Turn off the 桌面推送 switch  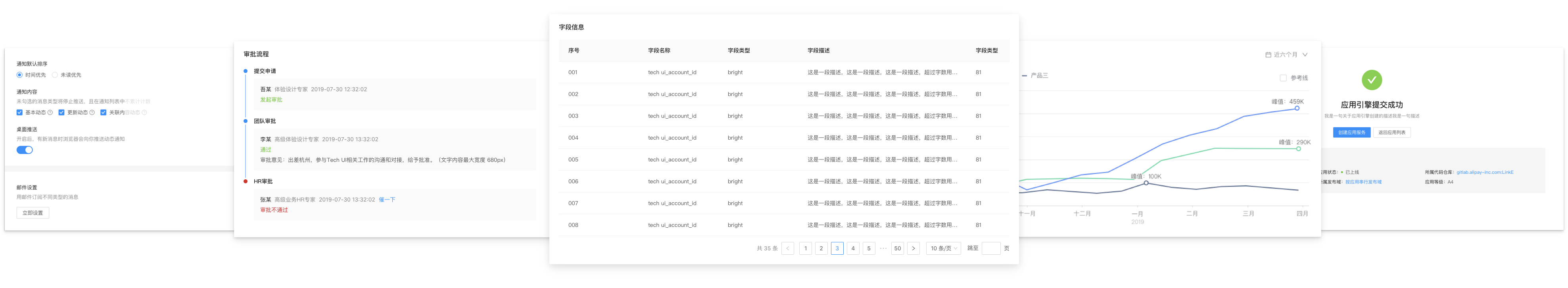click(x=24, y=150)
